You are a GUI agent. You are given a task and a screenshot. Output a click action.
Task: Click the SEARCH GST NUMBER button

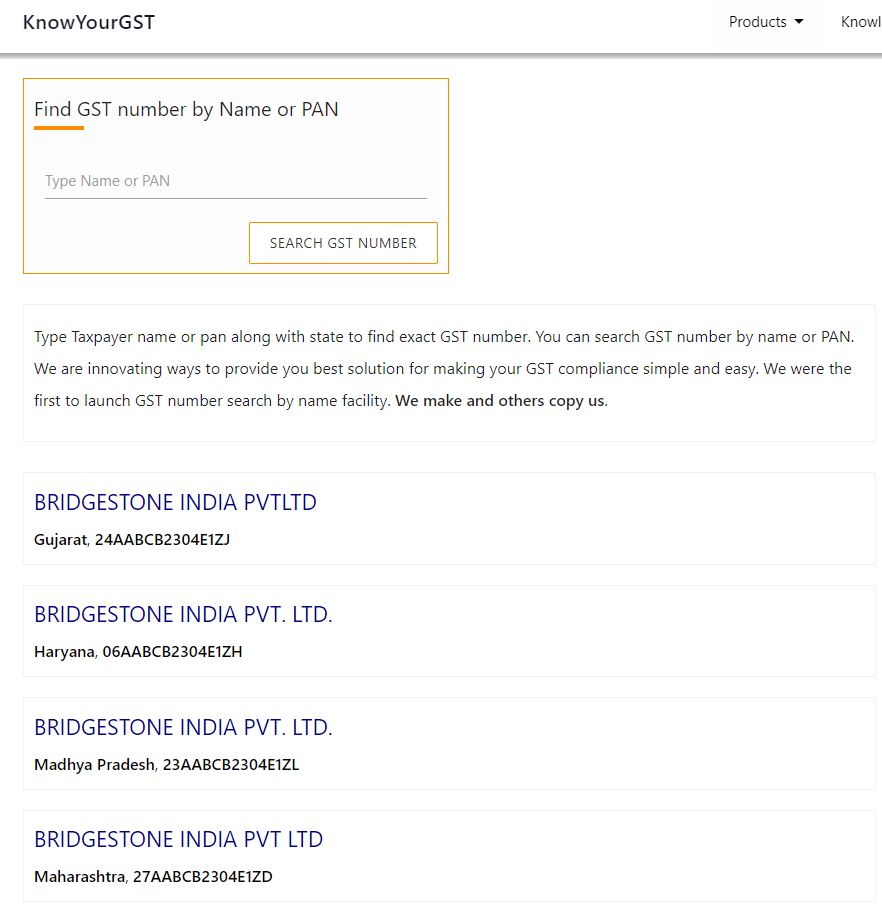tap(343, 243)
